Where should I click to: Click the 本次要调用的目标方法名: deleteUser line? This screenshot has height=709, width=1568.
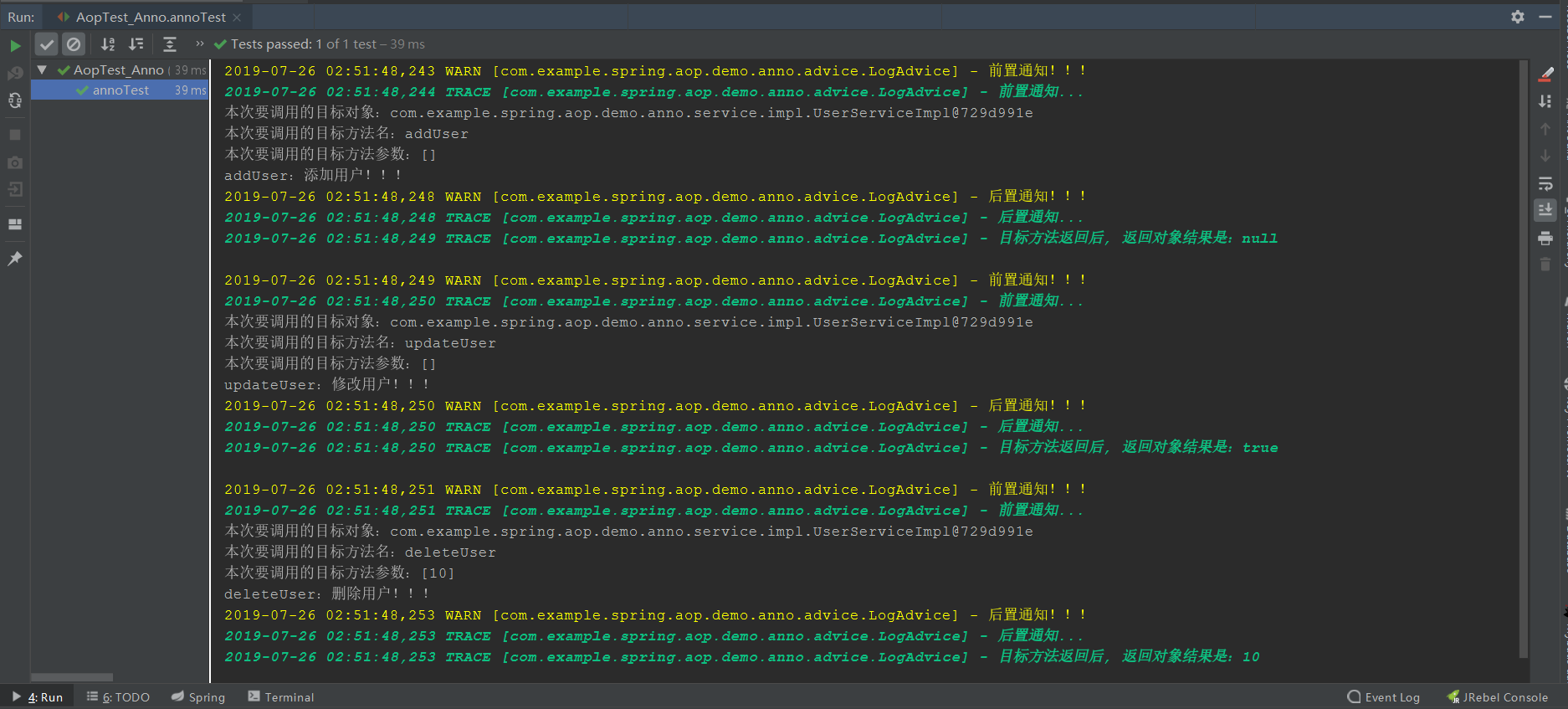pos(360,552)
